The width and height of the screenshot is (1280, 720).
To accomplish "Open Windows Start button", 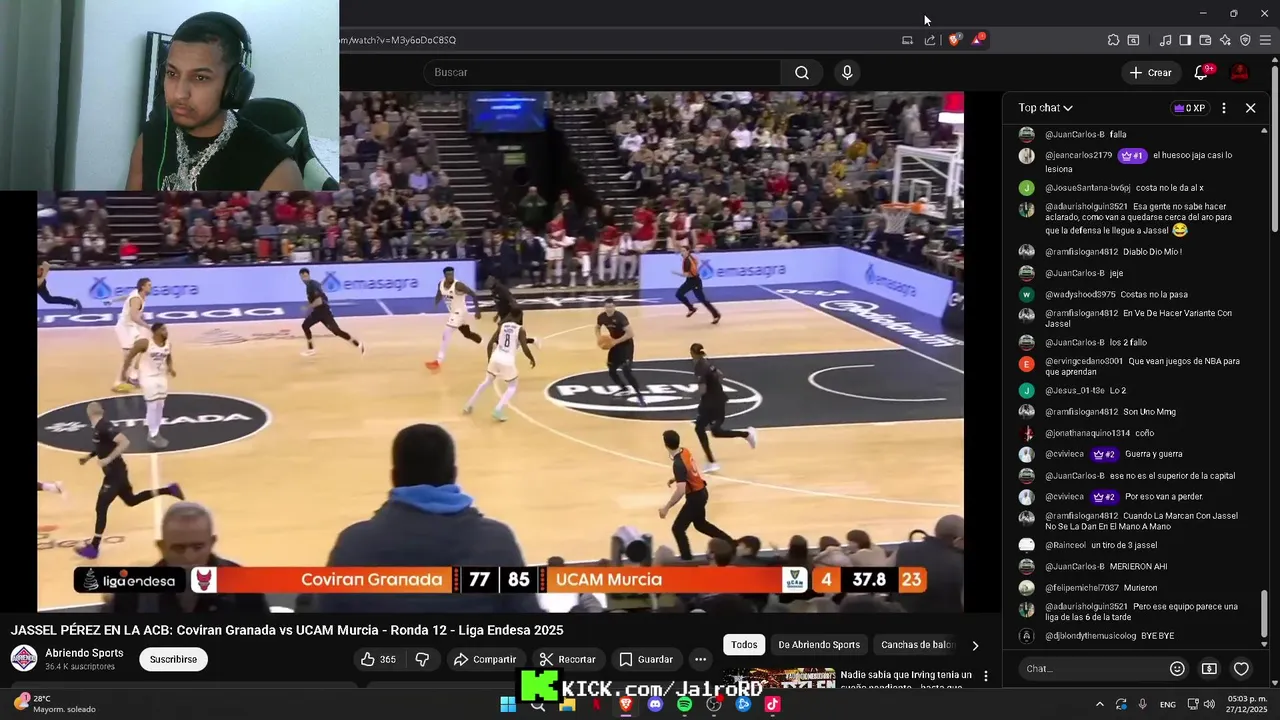I will click(x=508, y=704).
